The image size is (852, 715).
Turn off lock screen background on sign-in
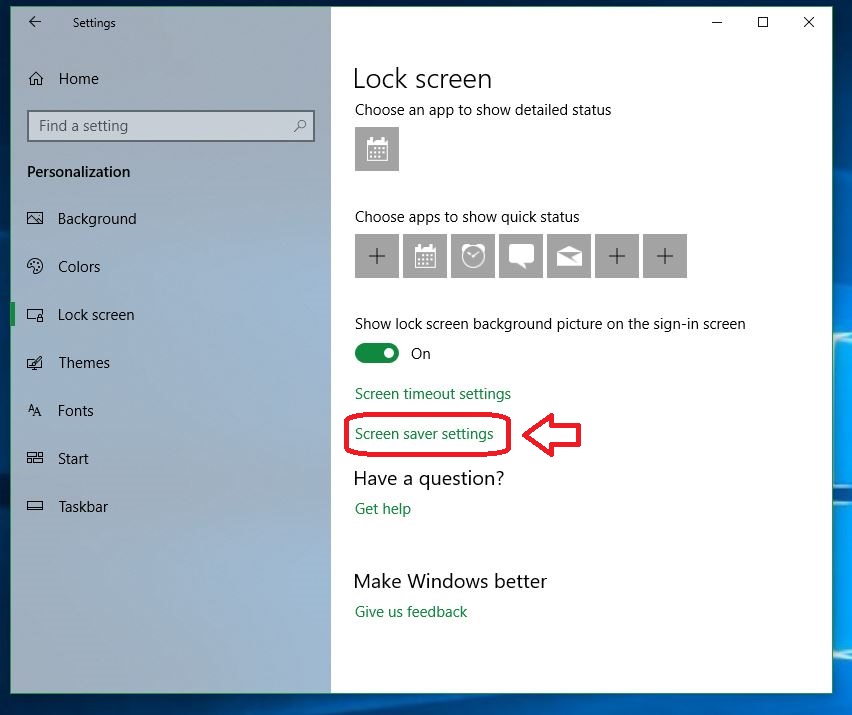377,353
